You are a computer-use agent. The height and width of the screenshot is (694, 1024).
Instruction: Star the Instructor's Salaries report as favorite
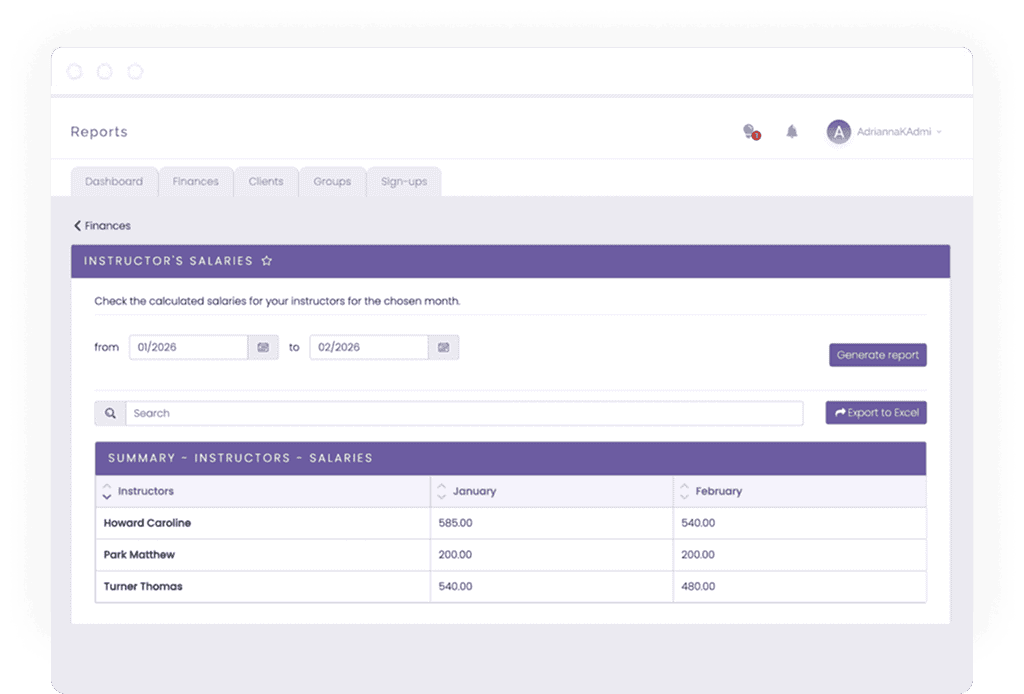tap(266, 261)
